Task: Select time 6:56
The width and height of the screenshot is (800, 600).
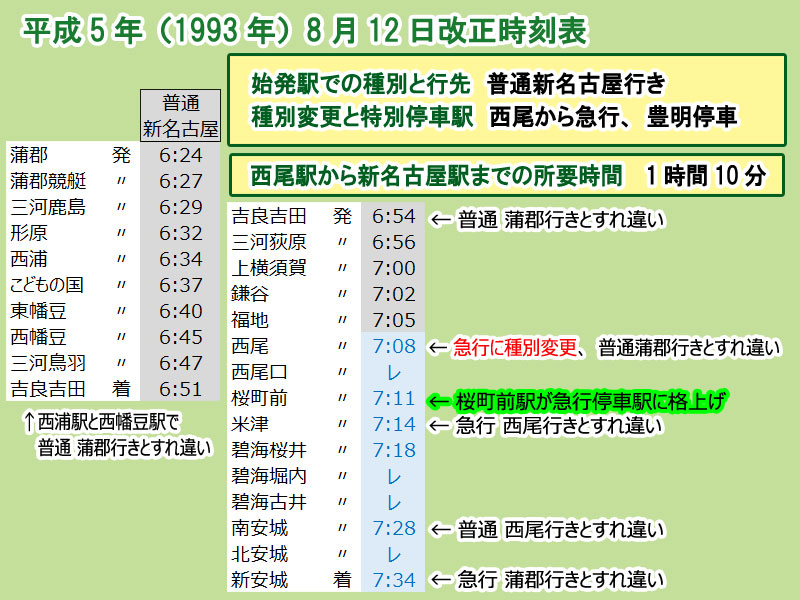Action: [393, 242]
